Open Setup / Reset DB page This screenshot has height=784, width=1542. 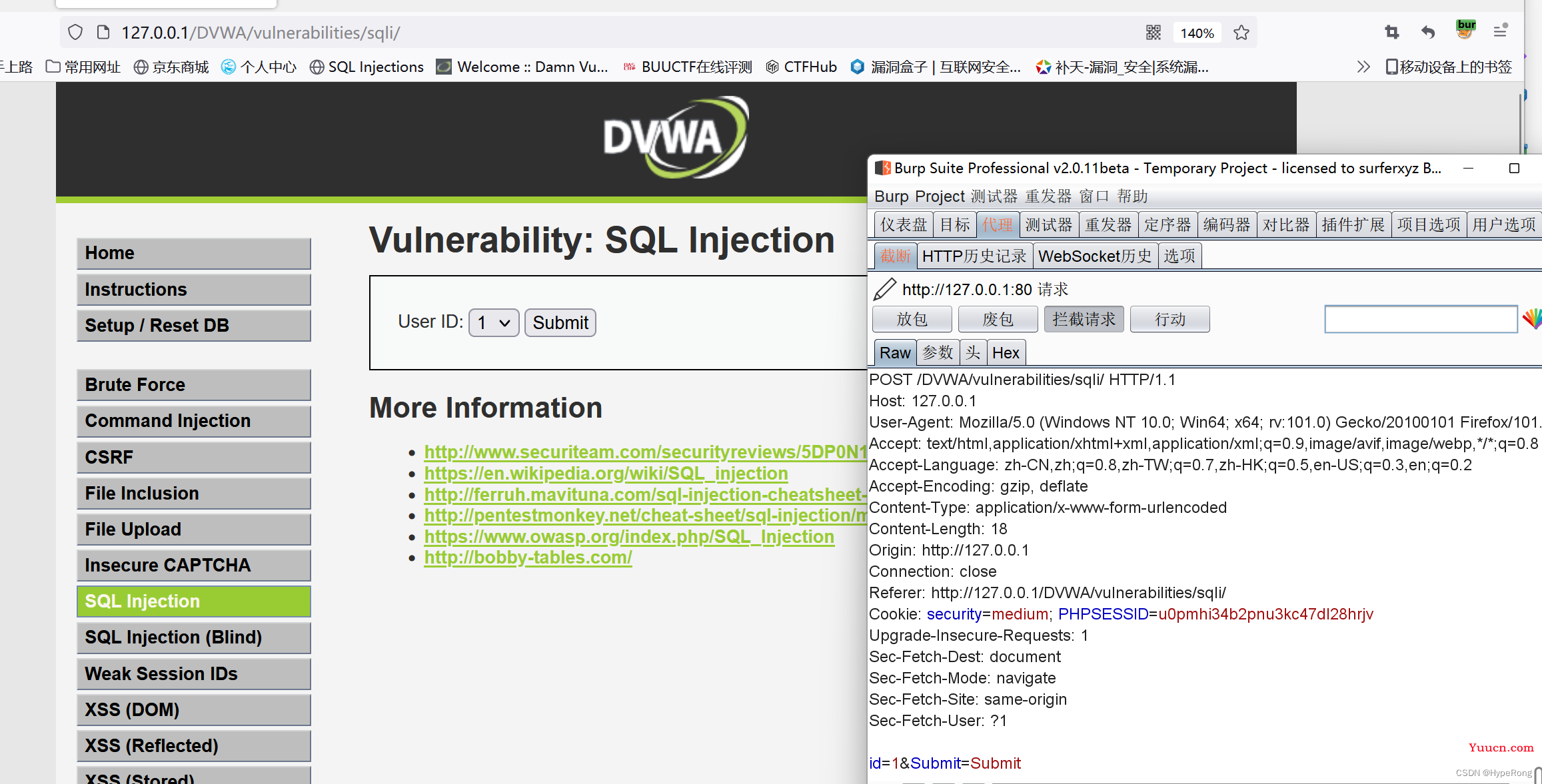pyautogui.click(x=194, y=326)
